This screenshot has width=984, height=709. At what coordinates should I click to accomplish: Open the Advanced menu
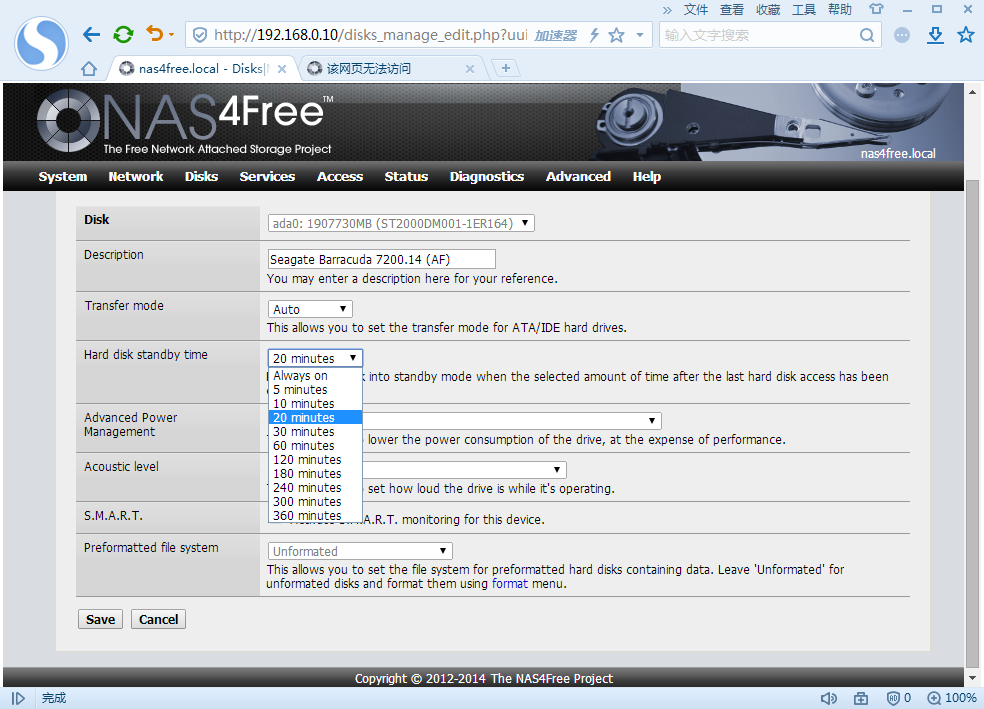click(578, 176)
